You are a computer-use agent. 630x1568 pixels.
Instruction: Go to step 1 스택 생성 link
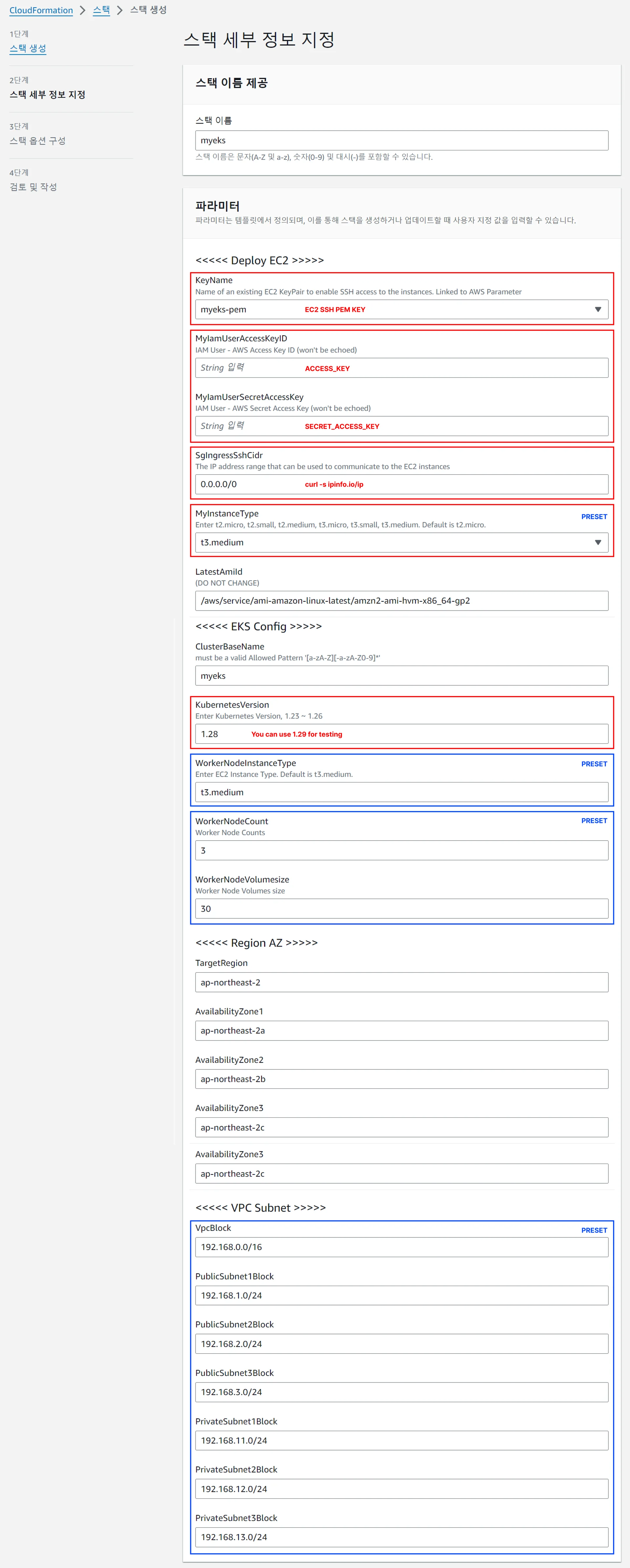28,48
